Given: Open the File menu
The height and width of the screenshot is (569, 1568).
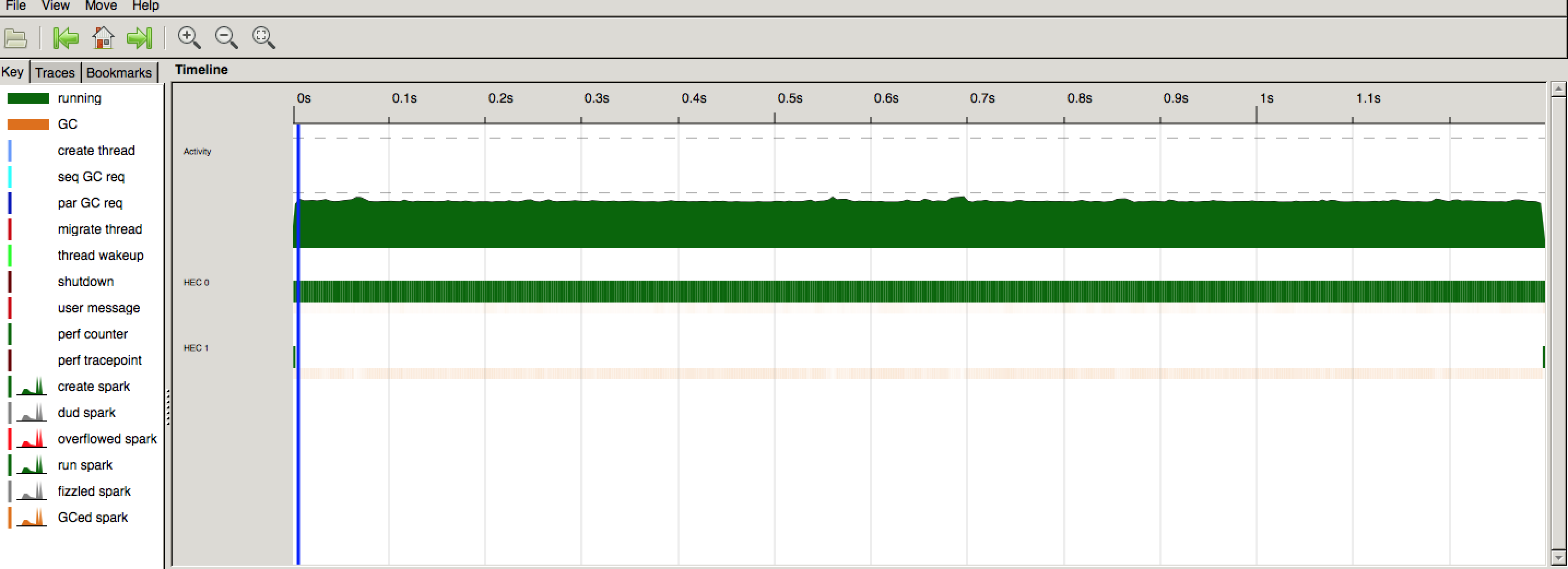Looking at the screenshot, I should click(16, 5).
